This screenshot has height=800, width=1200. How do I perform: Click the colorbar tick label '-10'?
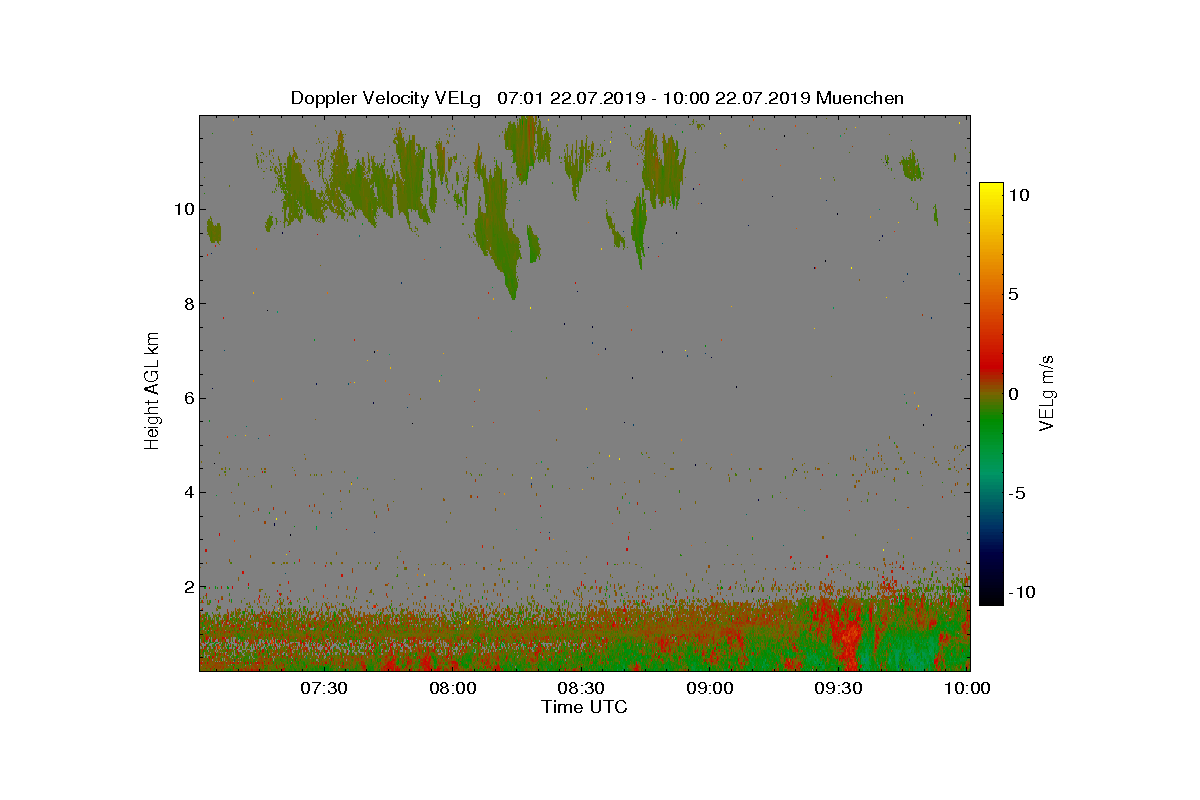tap(1020, 592)
